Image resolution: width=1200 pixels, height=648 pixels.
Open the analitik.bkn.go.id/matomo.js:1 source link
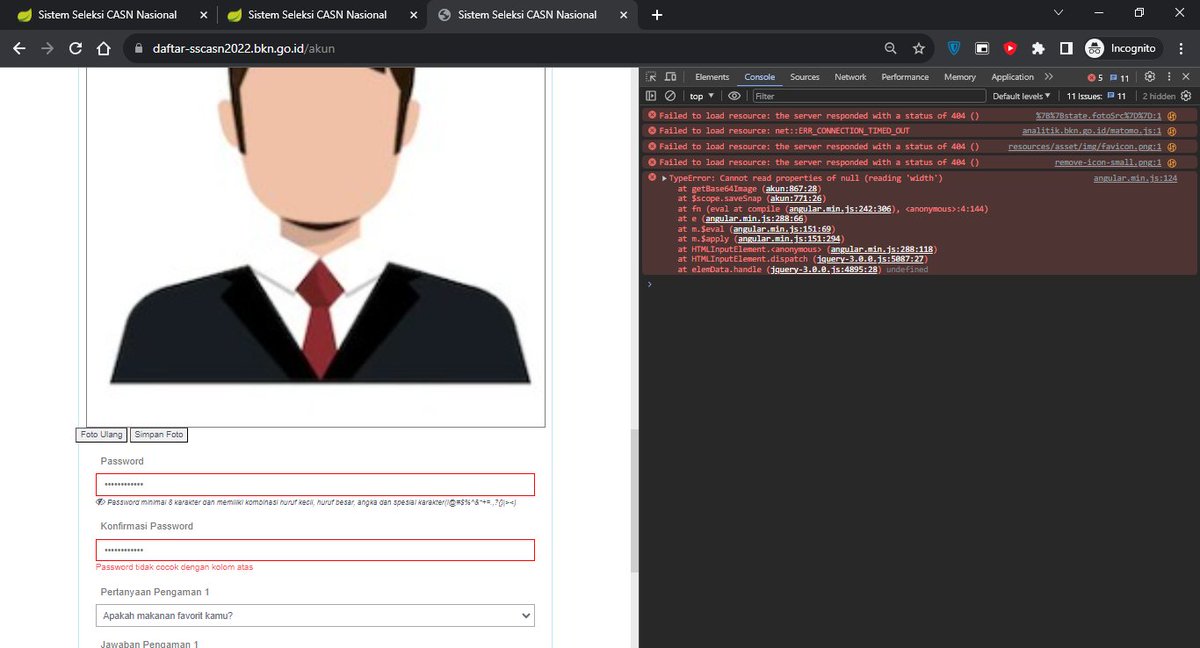pyautogui.click(x=1091, y=131)
